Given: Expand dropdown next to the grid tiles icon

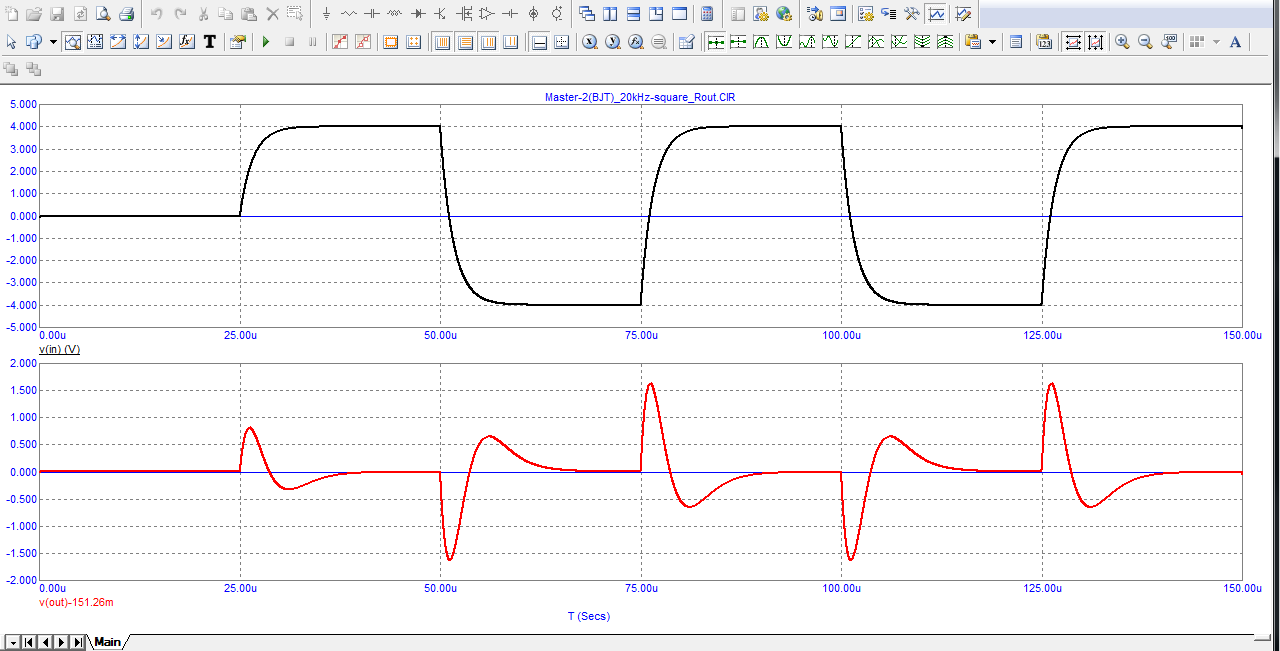Looking at the screenshot, I should click(x=1216, y=42).
